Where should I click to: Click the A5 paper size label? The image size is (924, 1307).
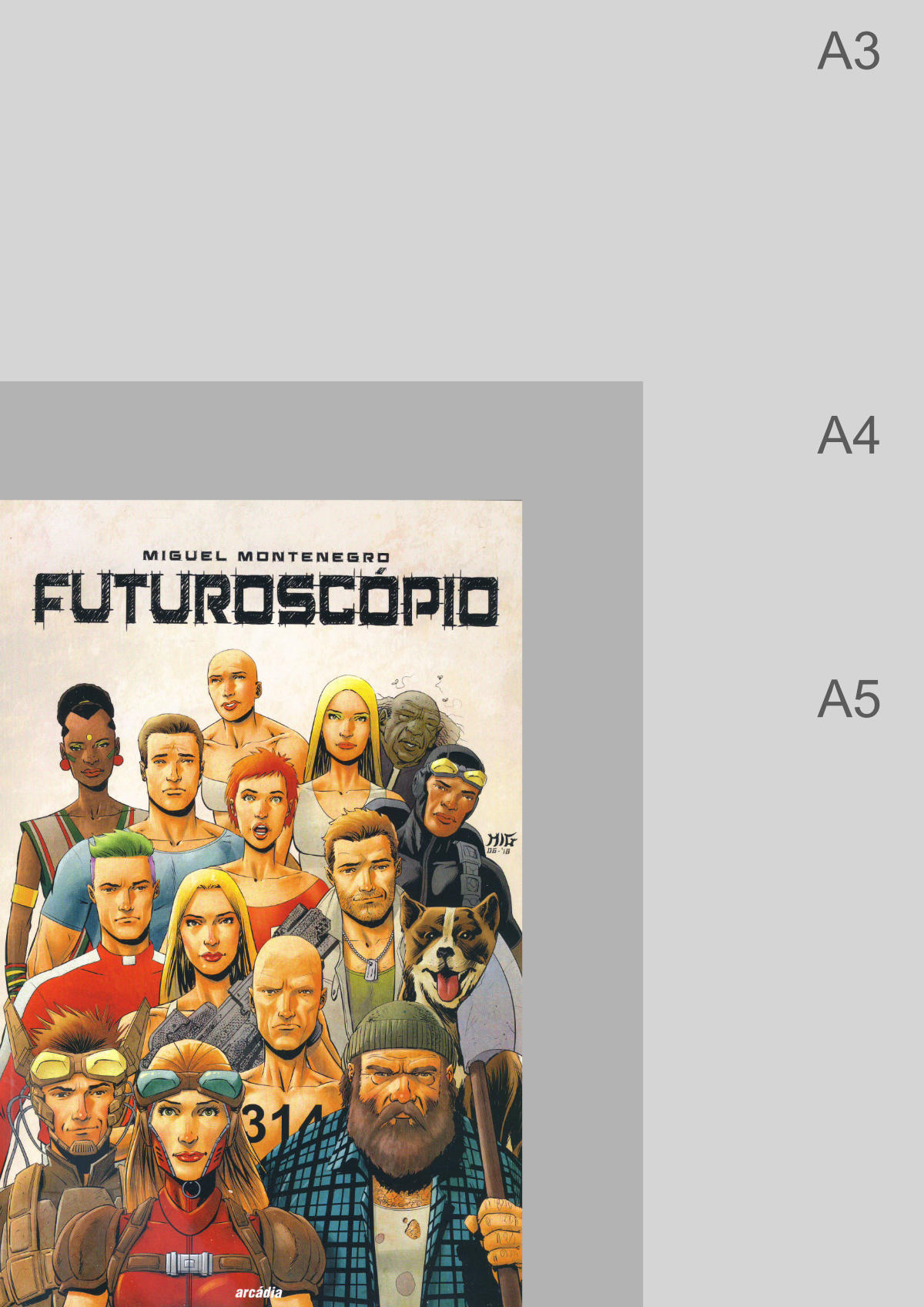point(849,699)
